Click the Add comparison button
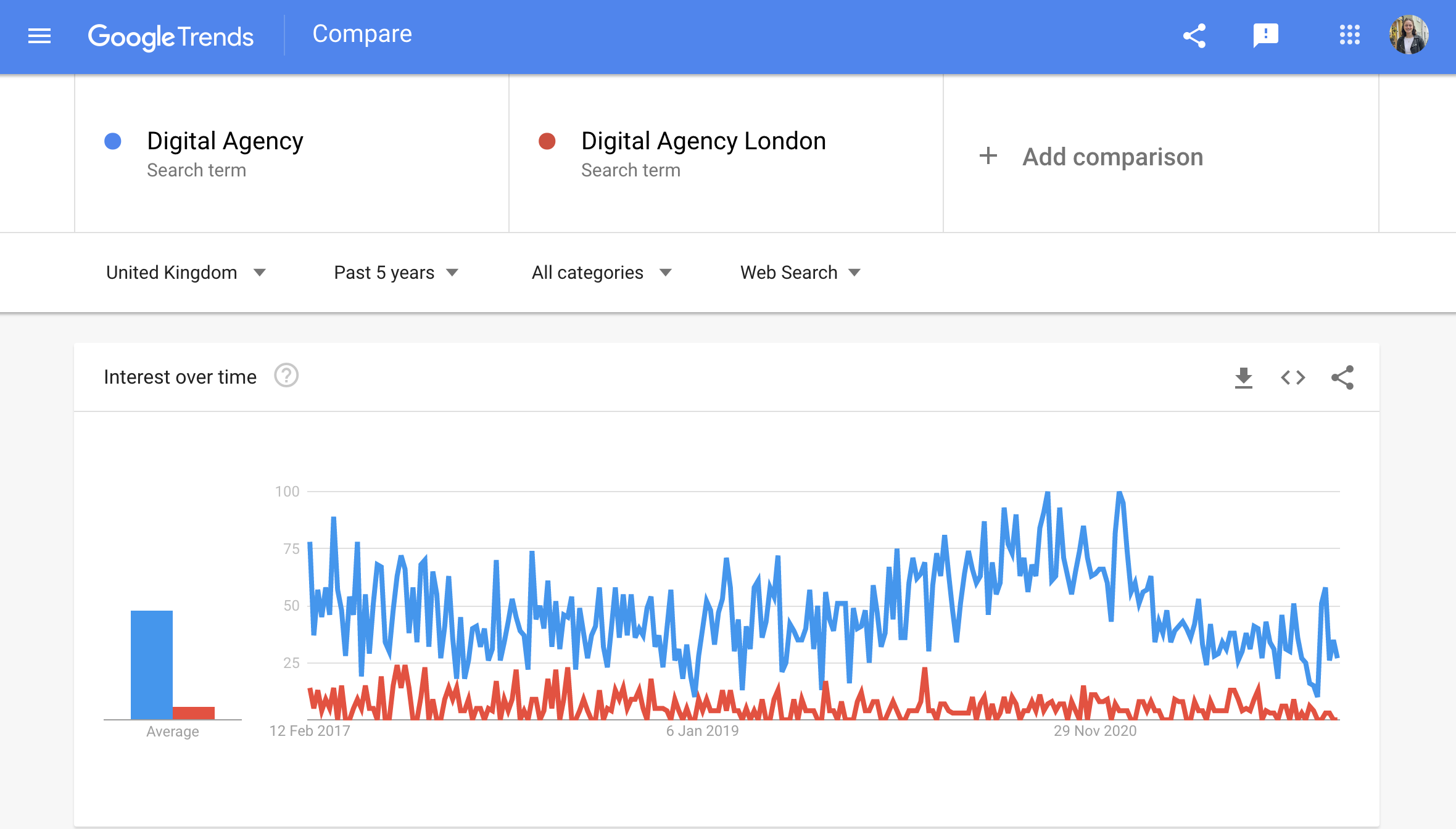 1112,157
